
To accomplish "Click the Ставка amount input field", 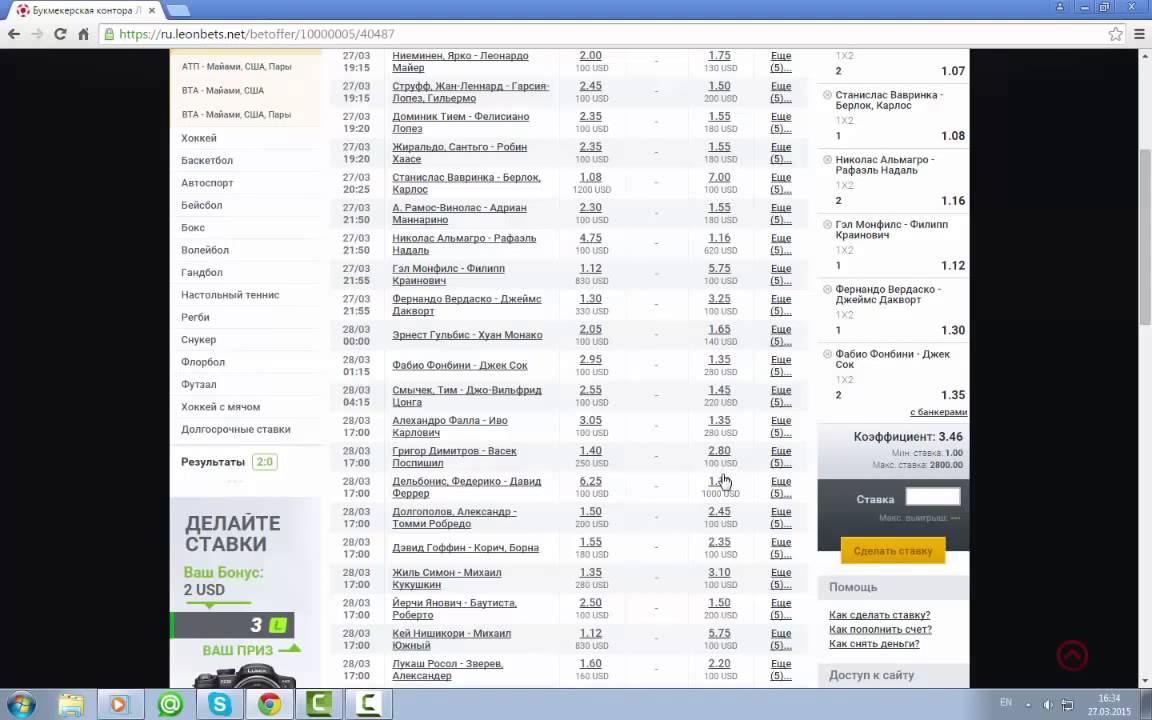I will 932,497.
